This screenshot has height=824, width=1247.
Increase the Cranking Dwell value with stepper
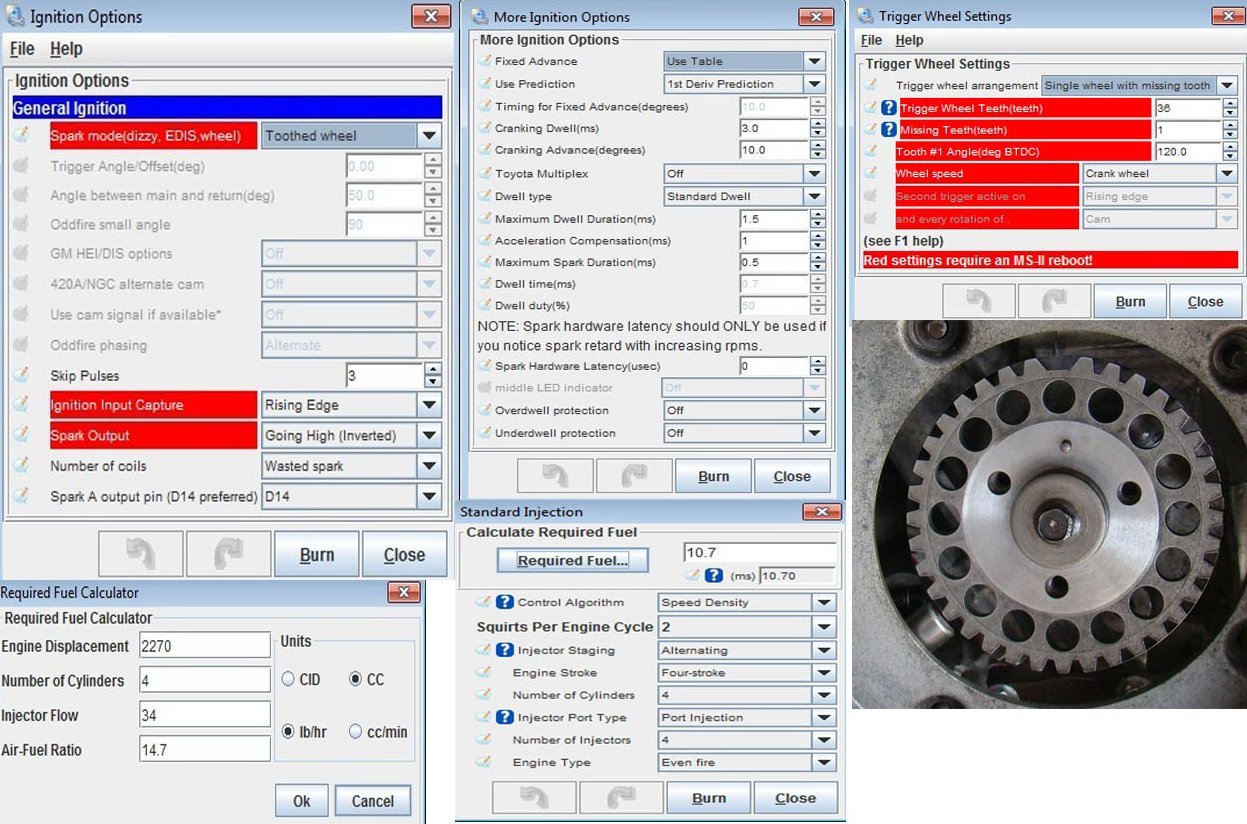[818, 124]
